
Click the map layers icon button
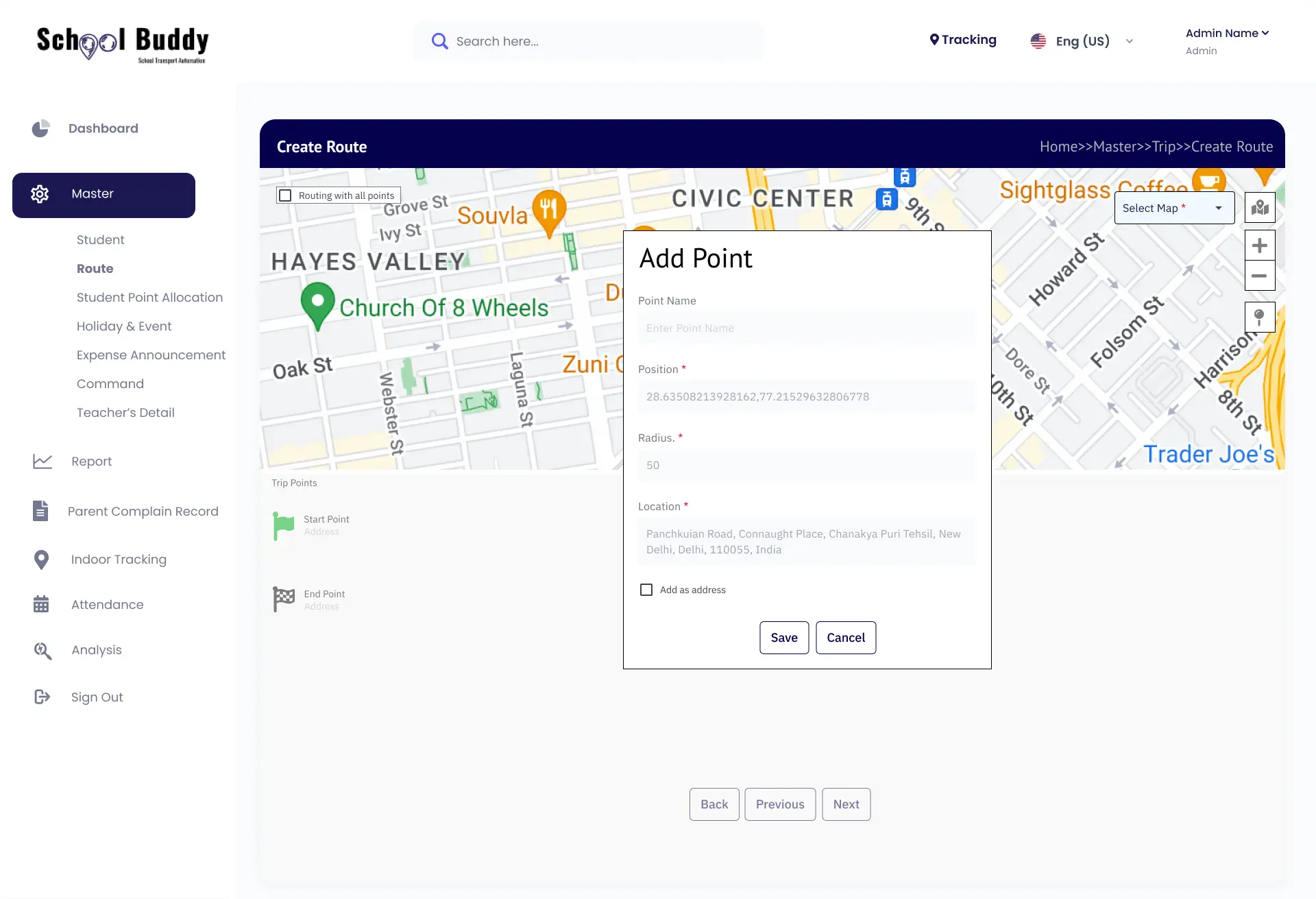point(1260,208)
